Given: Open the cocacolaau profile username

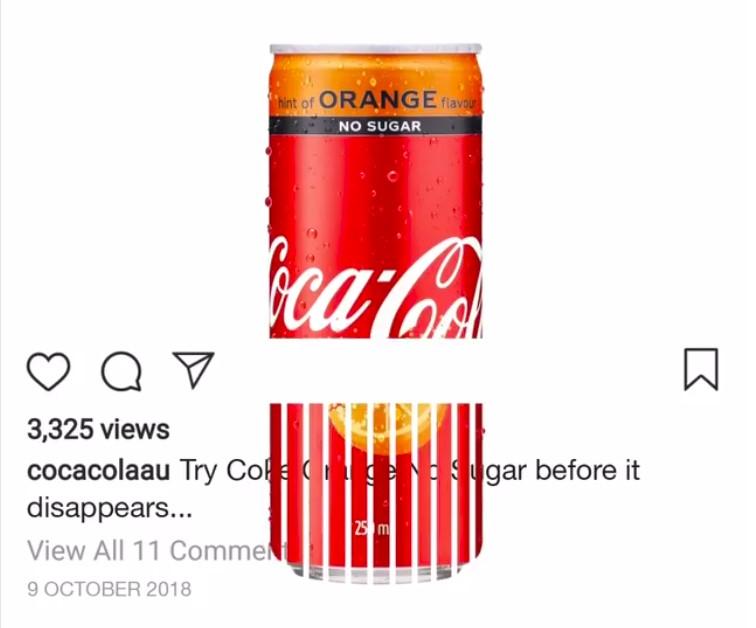Looking at the screenshot, I should [x=98, y=470].
